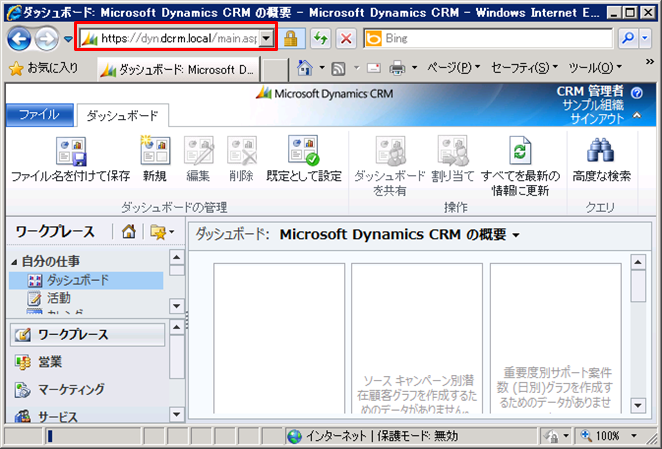Click the 重要度別サポート案件数 chart panel

click(555, 338)
